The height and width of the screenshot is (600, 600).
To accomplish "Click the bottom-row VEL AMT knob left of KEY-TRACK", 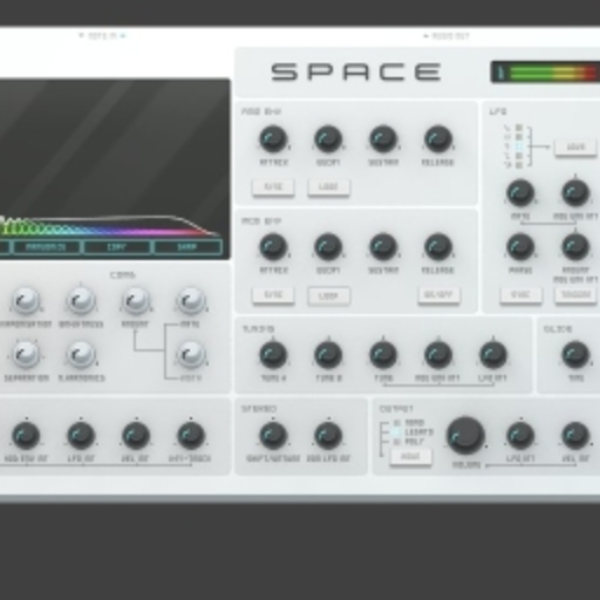I will [x=136, y=435].
